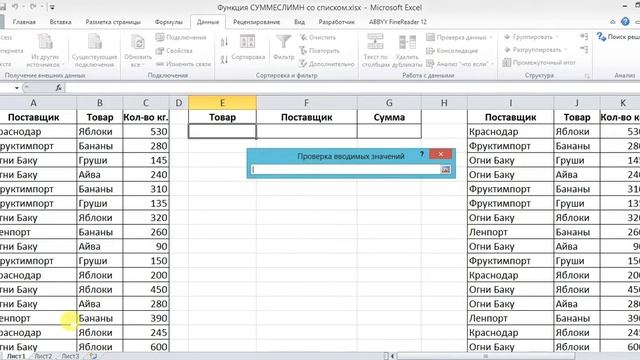Open the Главная tab
640x360 pixels.
pyautogui.click(x=24, y=22)
